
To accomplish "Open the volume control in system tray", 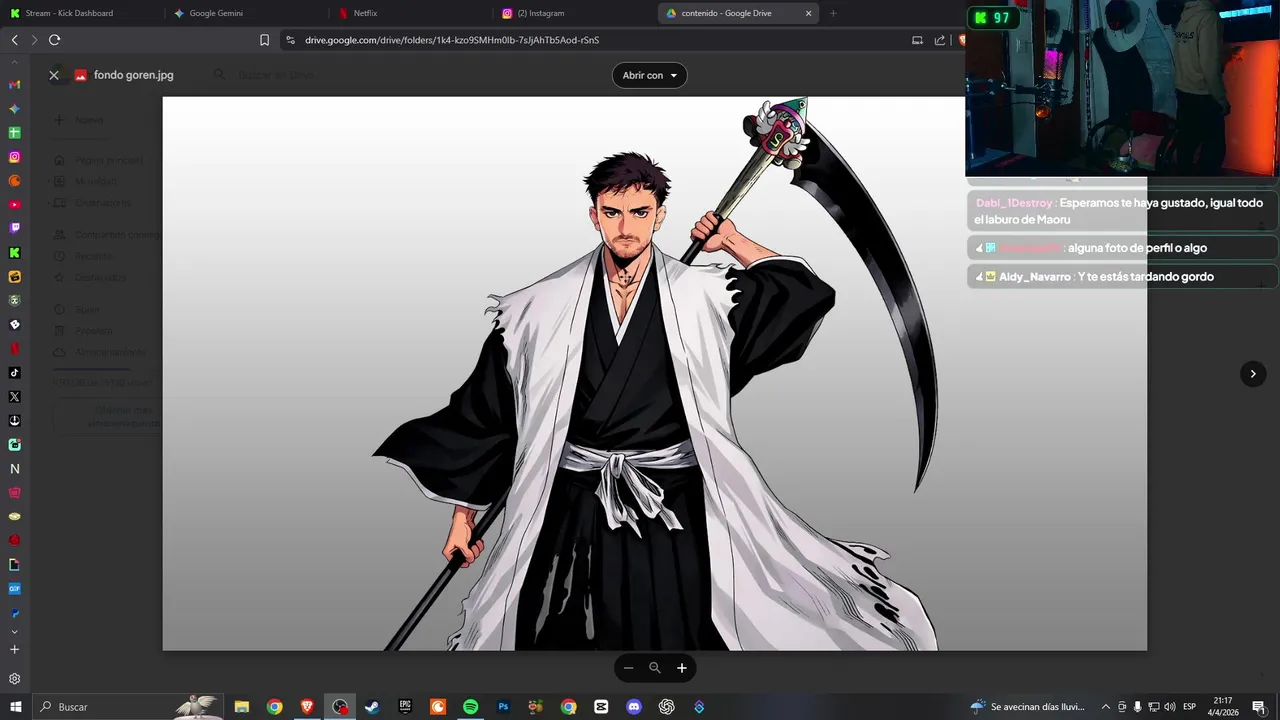I will pyautogui.click(x=1170, y=707).
